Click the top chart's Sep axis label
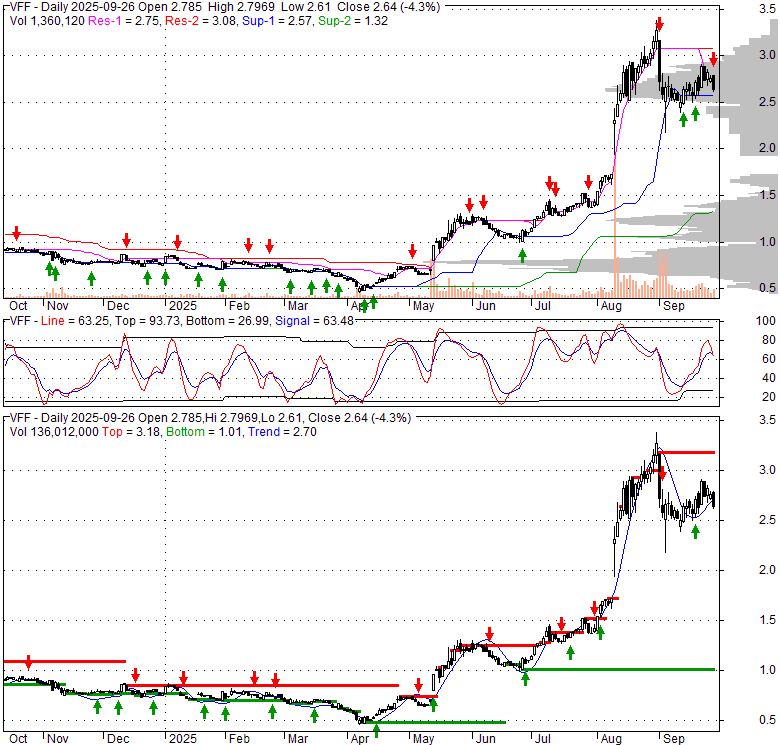 (674, 306)
